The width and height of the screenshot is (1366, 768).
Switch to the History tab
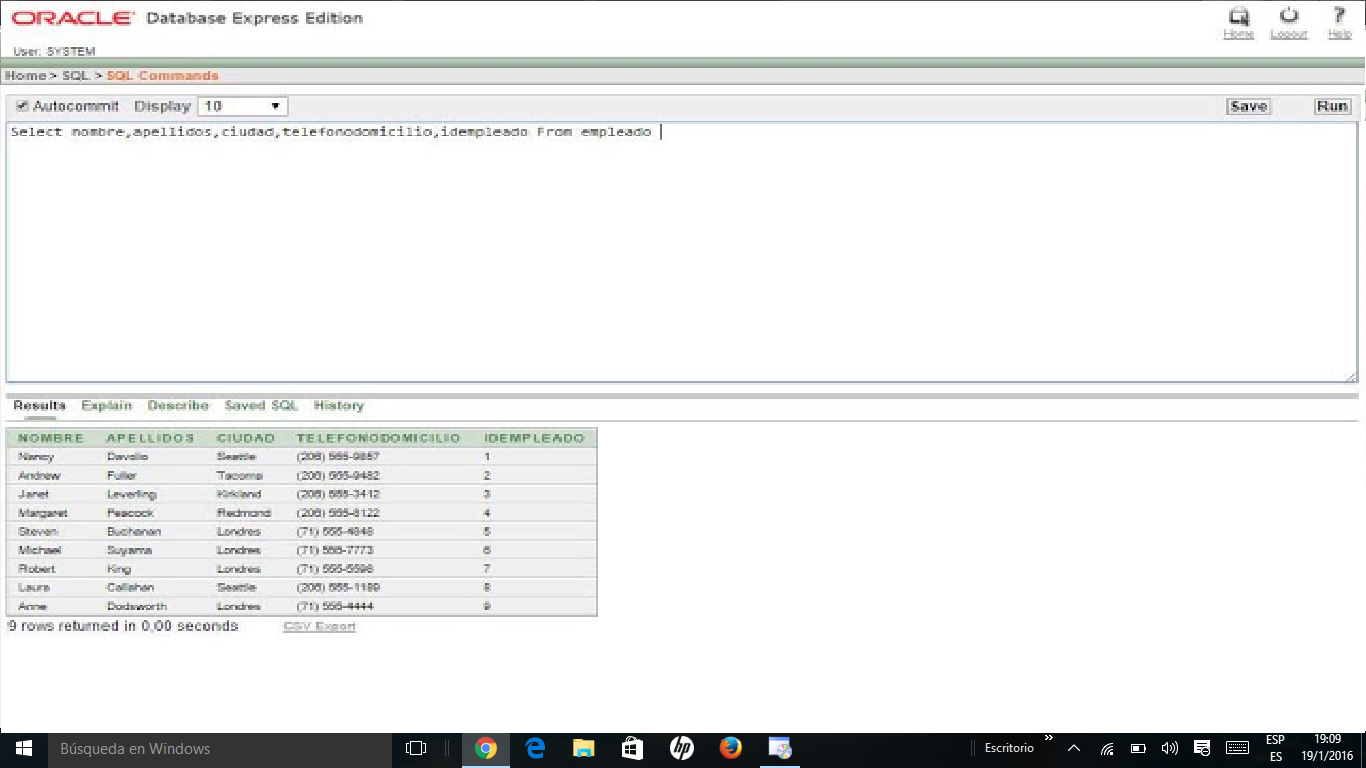click(339, 405)
